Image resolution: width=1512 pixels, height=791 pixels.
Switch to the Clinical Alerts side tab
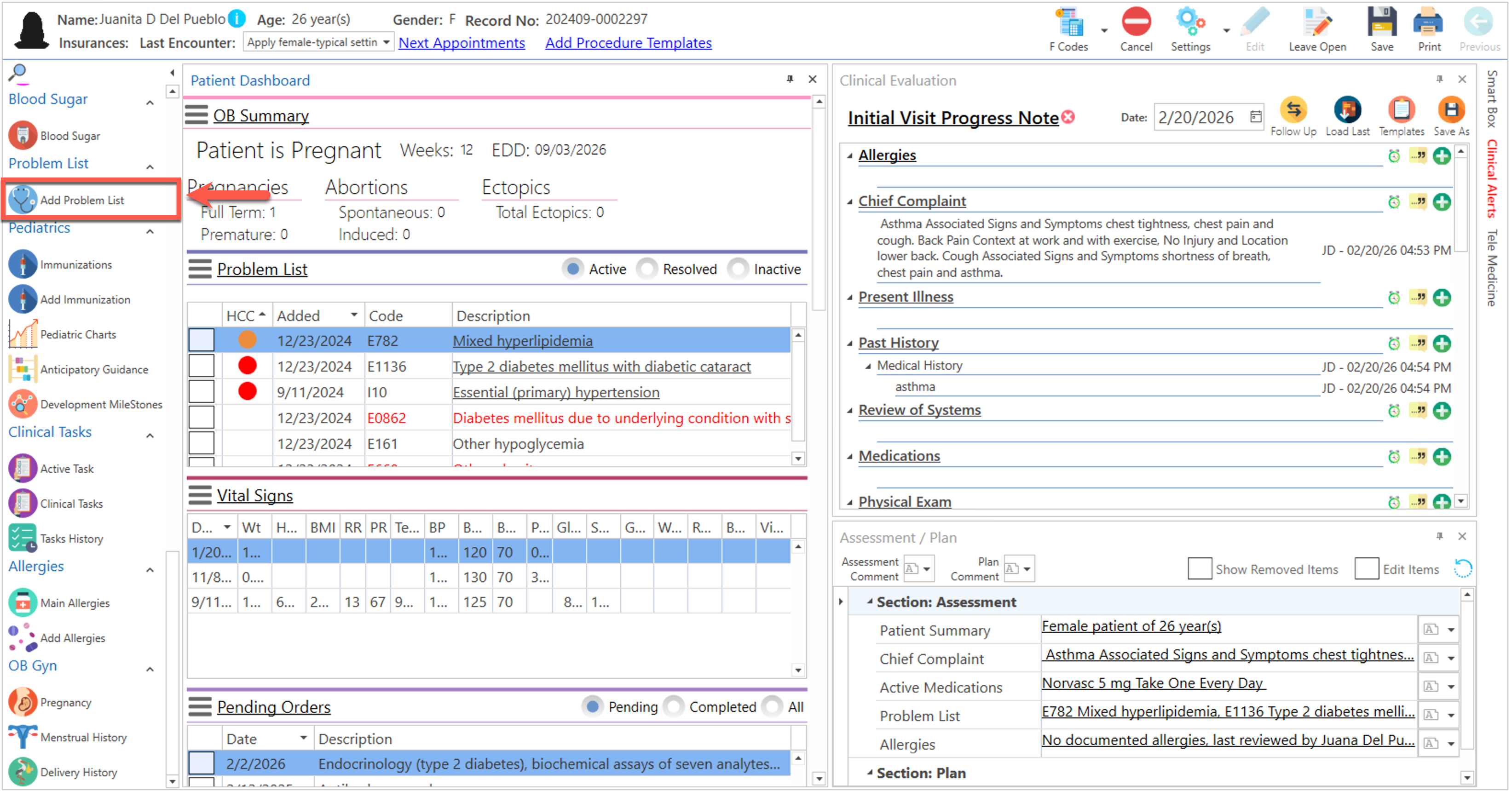(x=1491, y=179)
